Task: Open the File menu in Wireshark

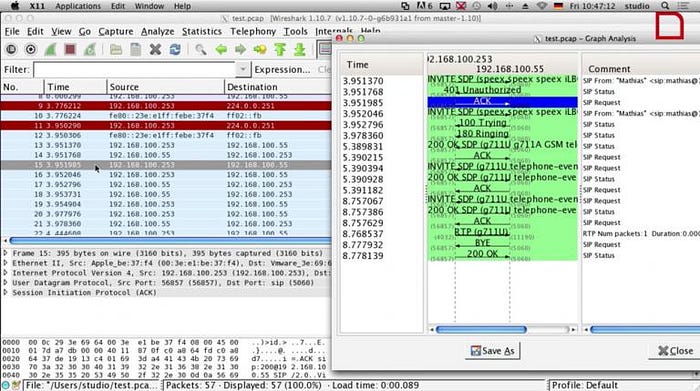Action: pos(12,31)
